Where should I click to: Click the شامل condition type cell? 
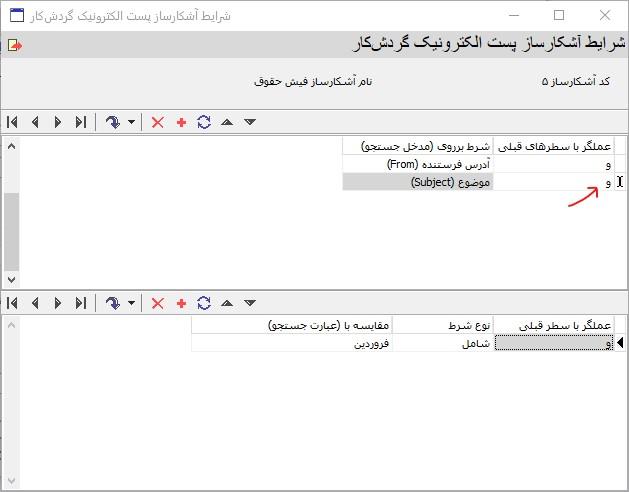(x=442, y=343)
